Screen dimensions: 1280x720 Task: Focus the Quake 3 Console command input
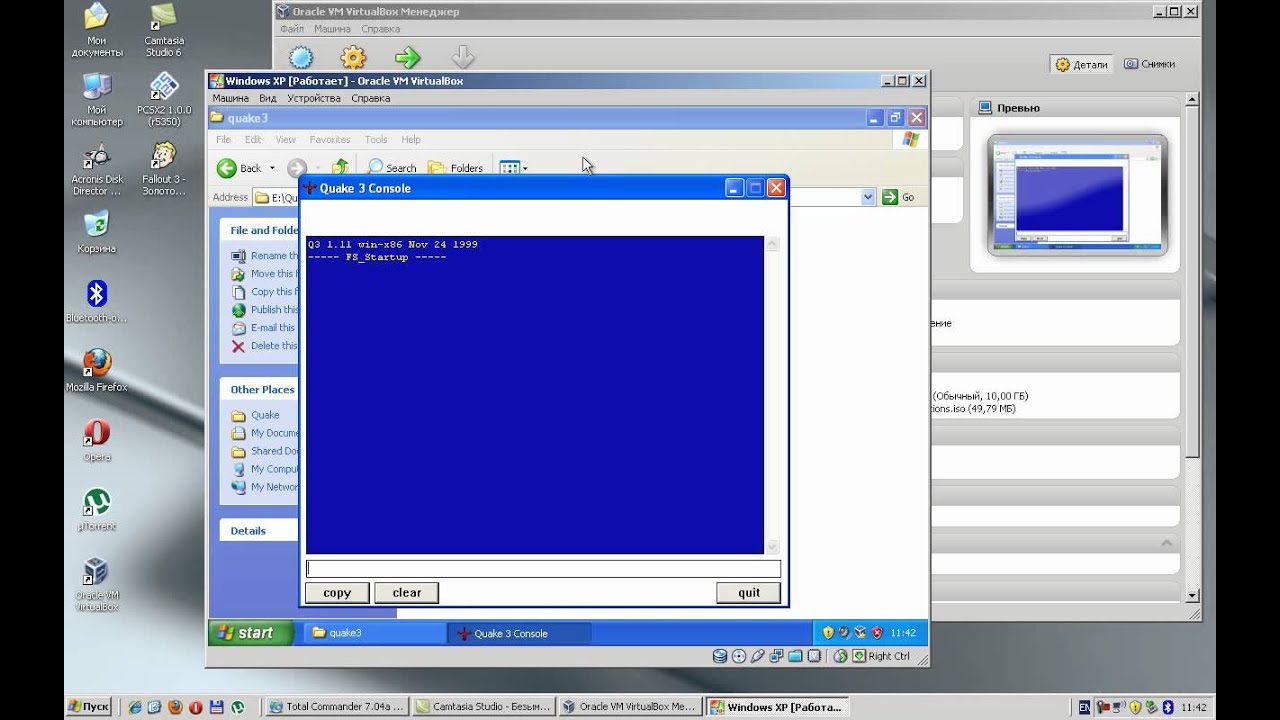click(543, 568)
